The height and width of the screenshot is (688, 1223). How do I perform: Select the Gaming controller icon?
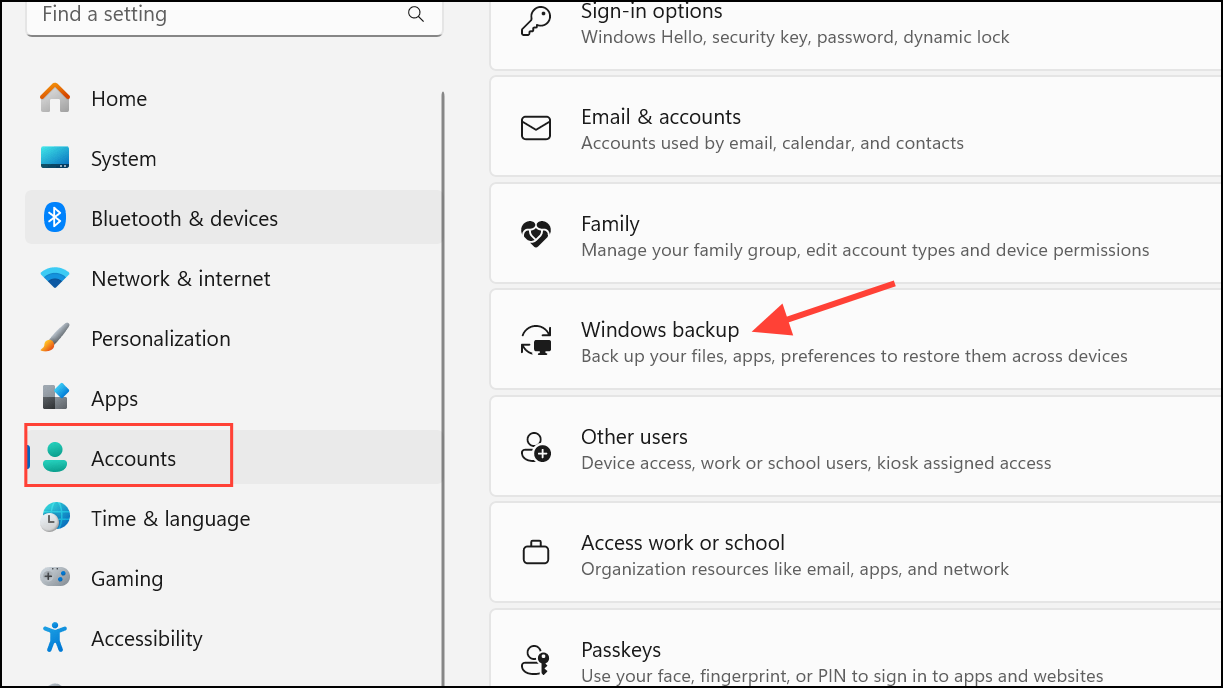point(54,578)
